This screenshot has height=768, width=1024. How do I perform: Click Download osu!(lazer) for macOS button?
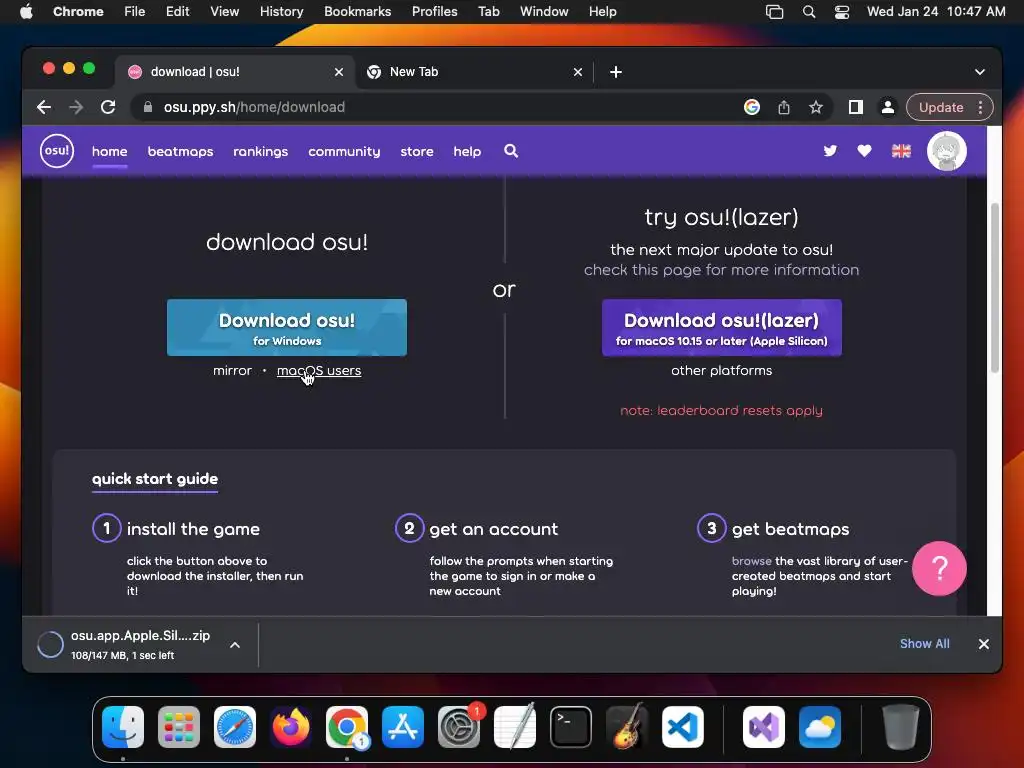click(722, 328)
